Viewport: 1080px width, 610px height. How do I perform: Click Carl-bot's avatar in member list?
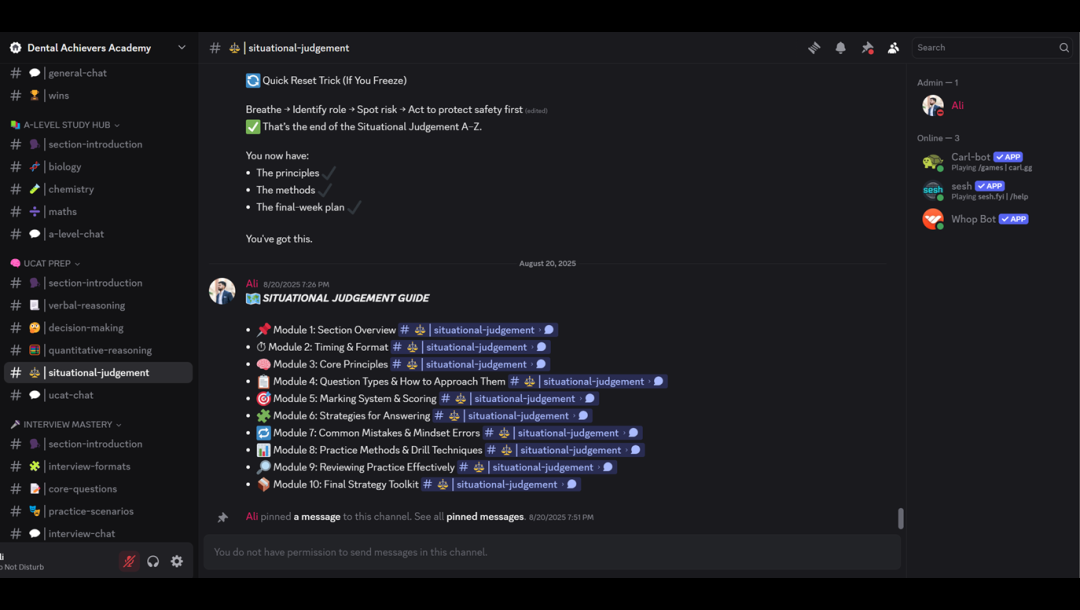pos(933,162)
